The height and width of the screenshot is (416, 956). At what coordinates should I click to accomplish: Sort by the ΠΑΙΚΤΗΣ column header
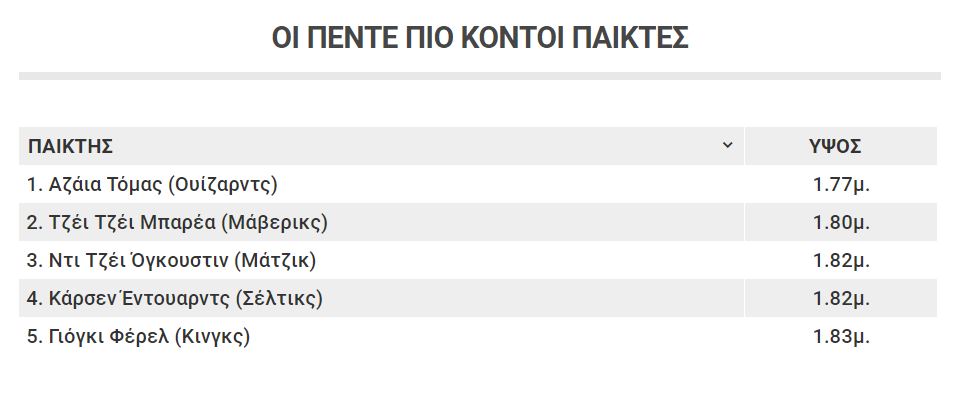[x=71, y=146]
